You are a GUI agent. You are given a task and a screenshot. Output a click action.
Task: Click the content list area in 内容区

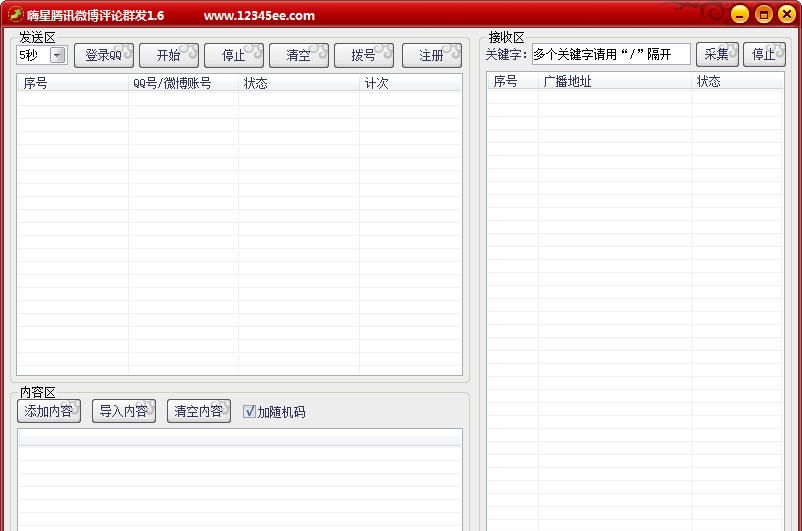pos(240,480)
